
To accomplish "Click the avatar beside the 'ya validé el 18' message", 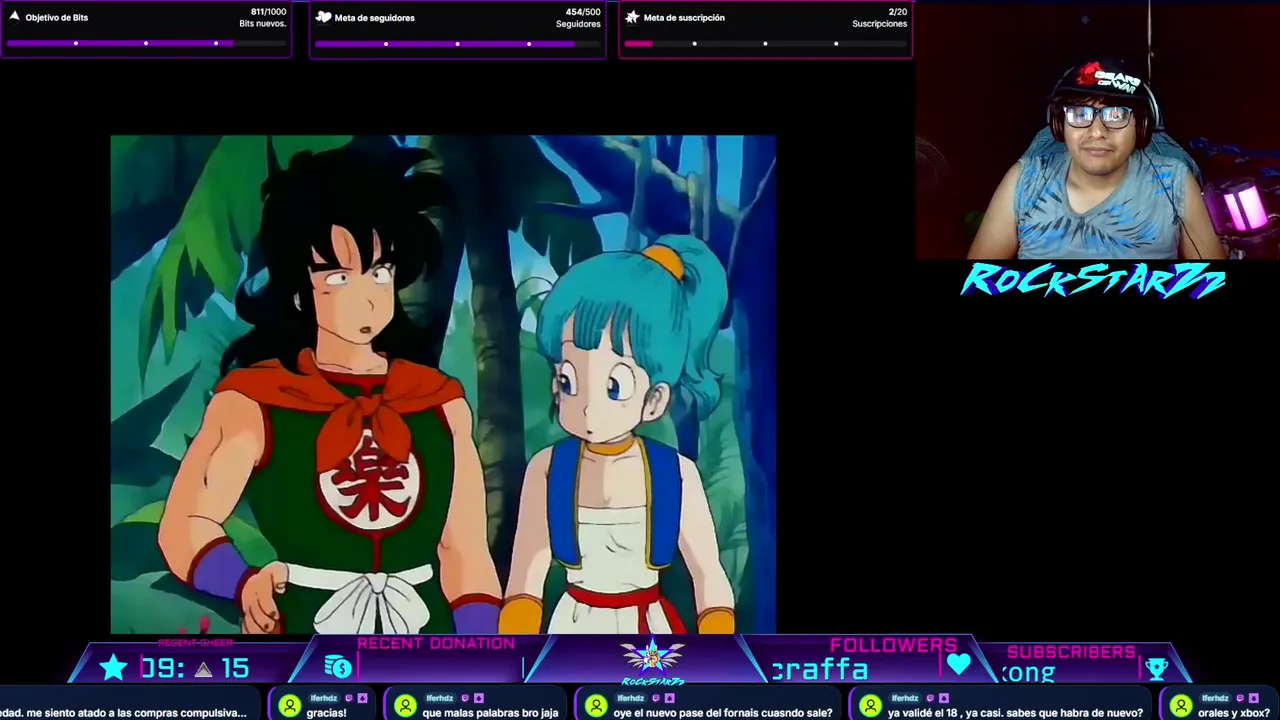I will [x=870, y=706].
